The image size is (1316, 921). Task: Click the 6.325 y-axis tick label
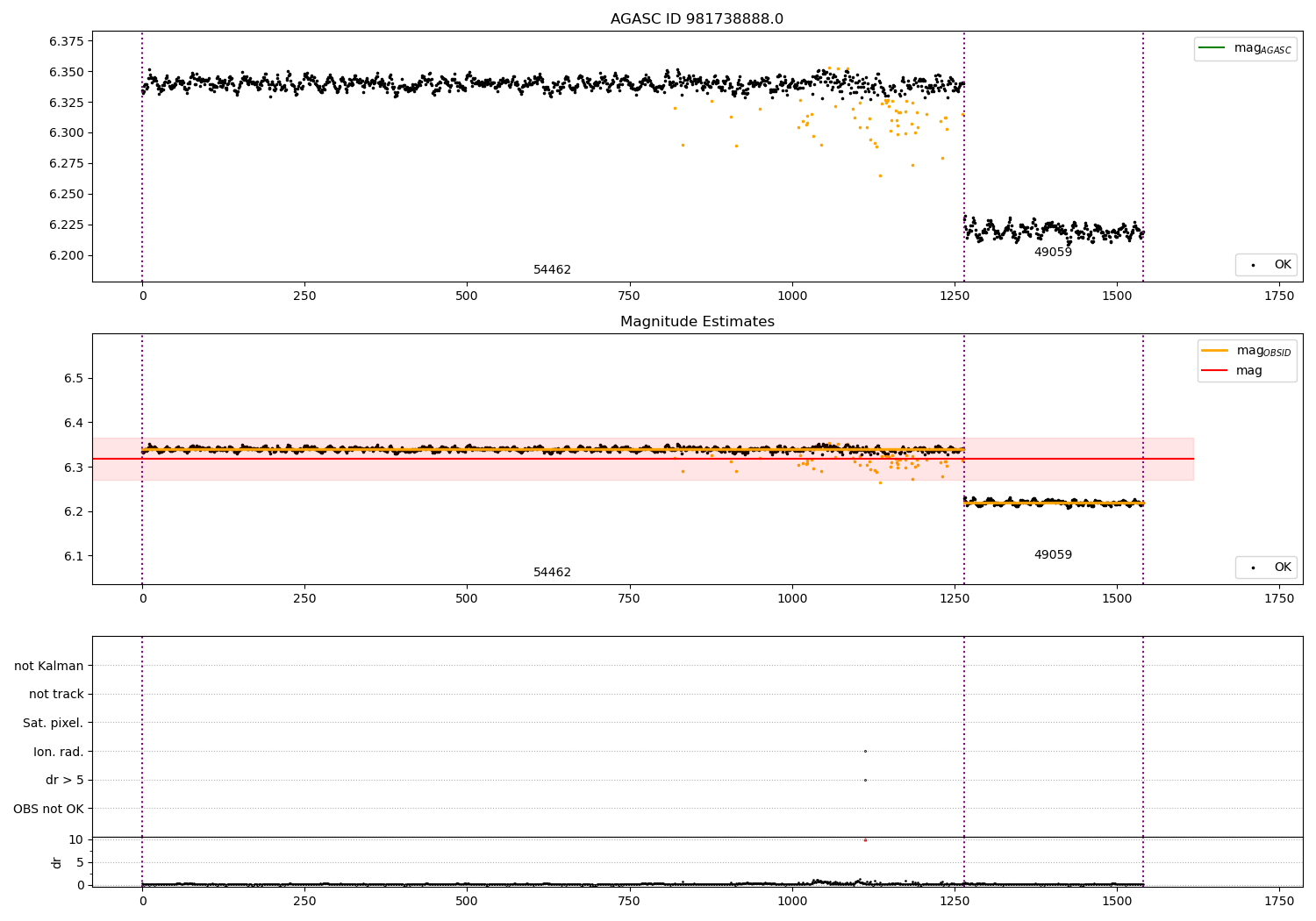tap(66, 103)
